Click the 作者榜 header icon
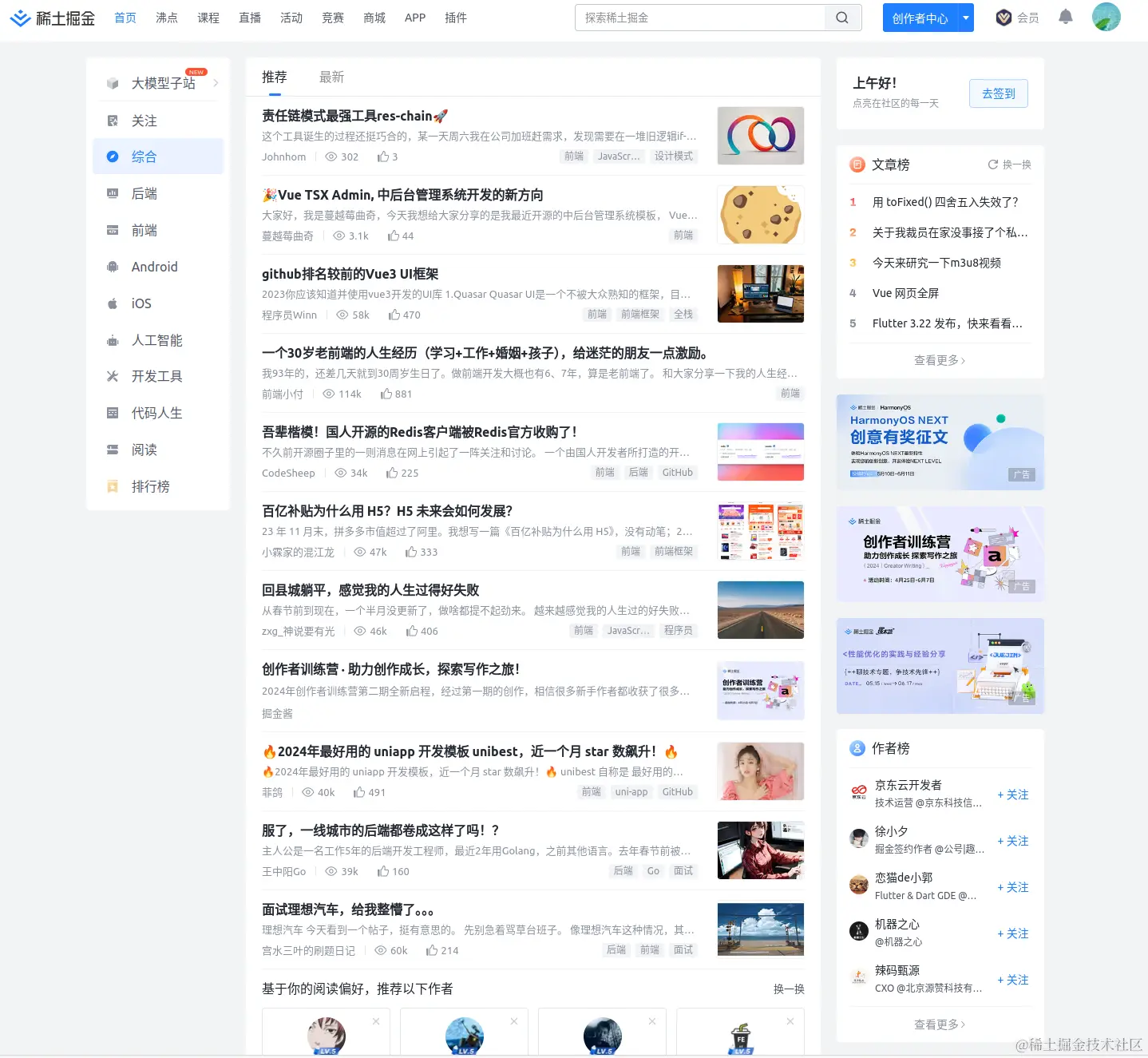1148x1058 pixels. pos(857,748)
